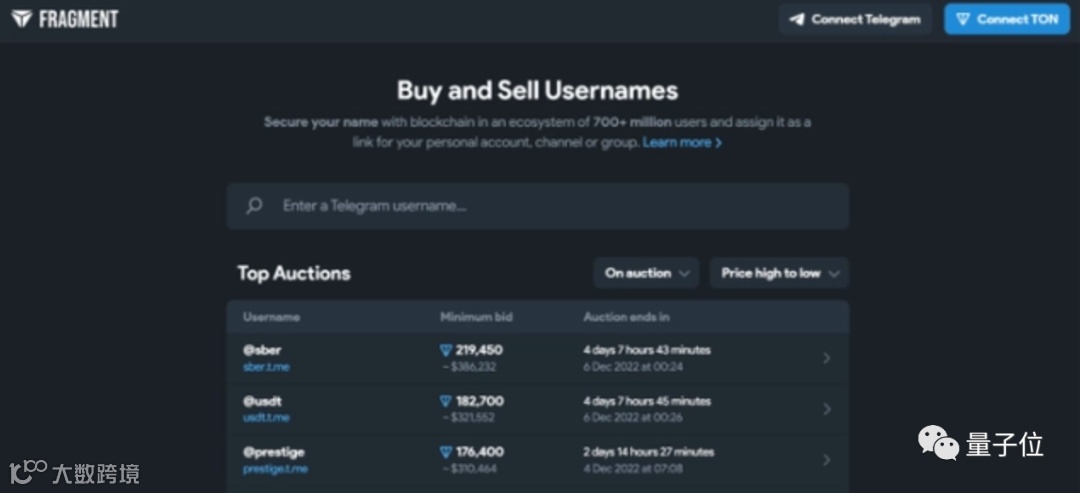This screenshot has width=1080, height=493.
Task: Open the Learn more link
Action: [x=682, y=143]
